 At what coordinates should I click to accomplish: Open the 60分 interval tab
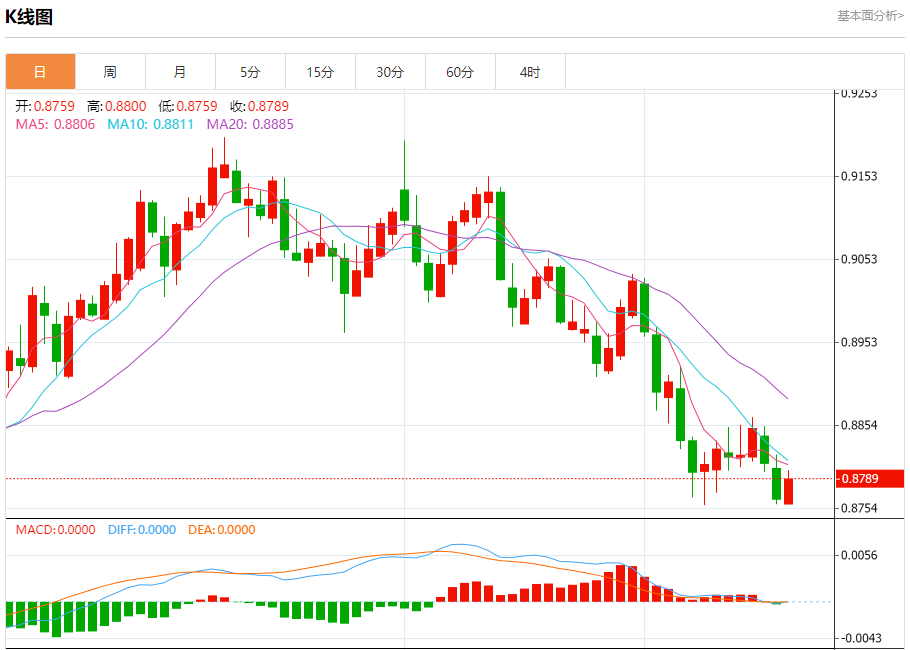pyautogui.click(x=460, y=72)
